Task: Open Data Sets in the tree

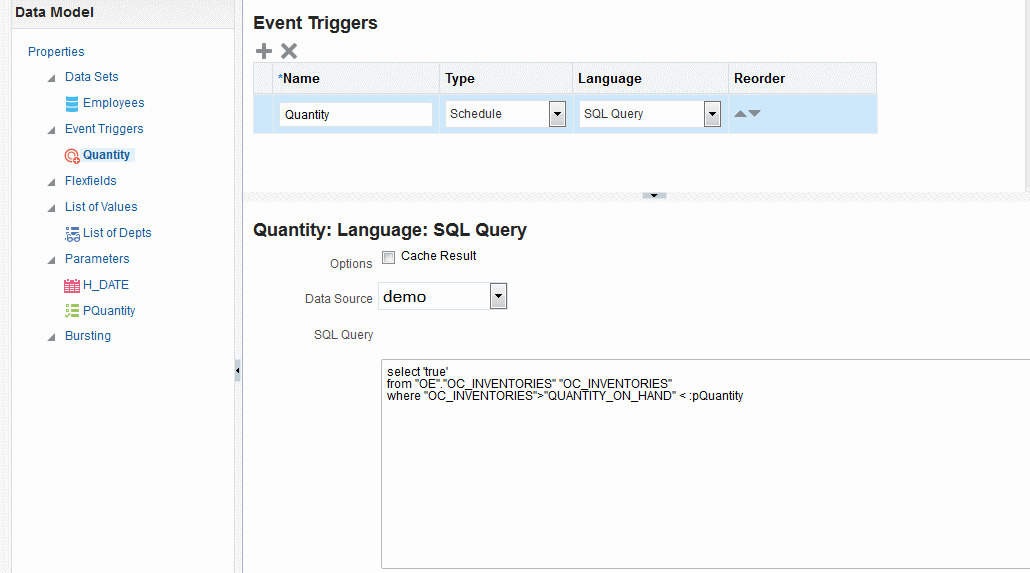Action: 91,77
